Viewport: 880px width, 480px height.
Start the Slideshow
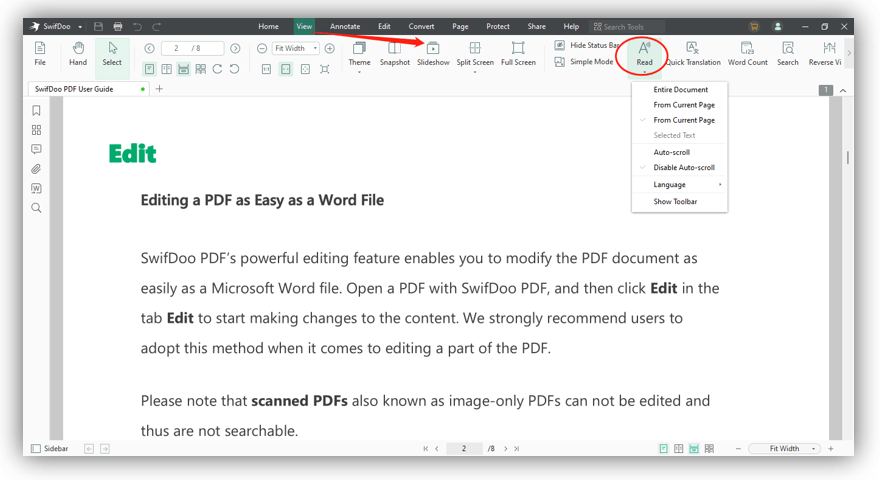tap(433, 54)
